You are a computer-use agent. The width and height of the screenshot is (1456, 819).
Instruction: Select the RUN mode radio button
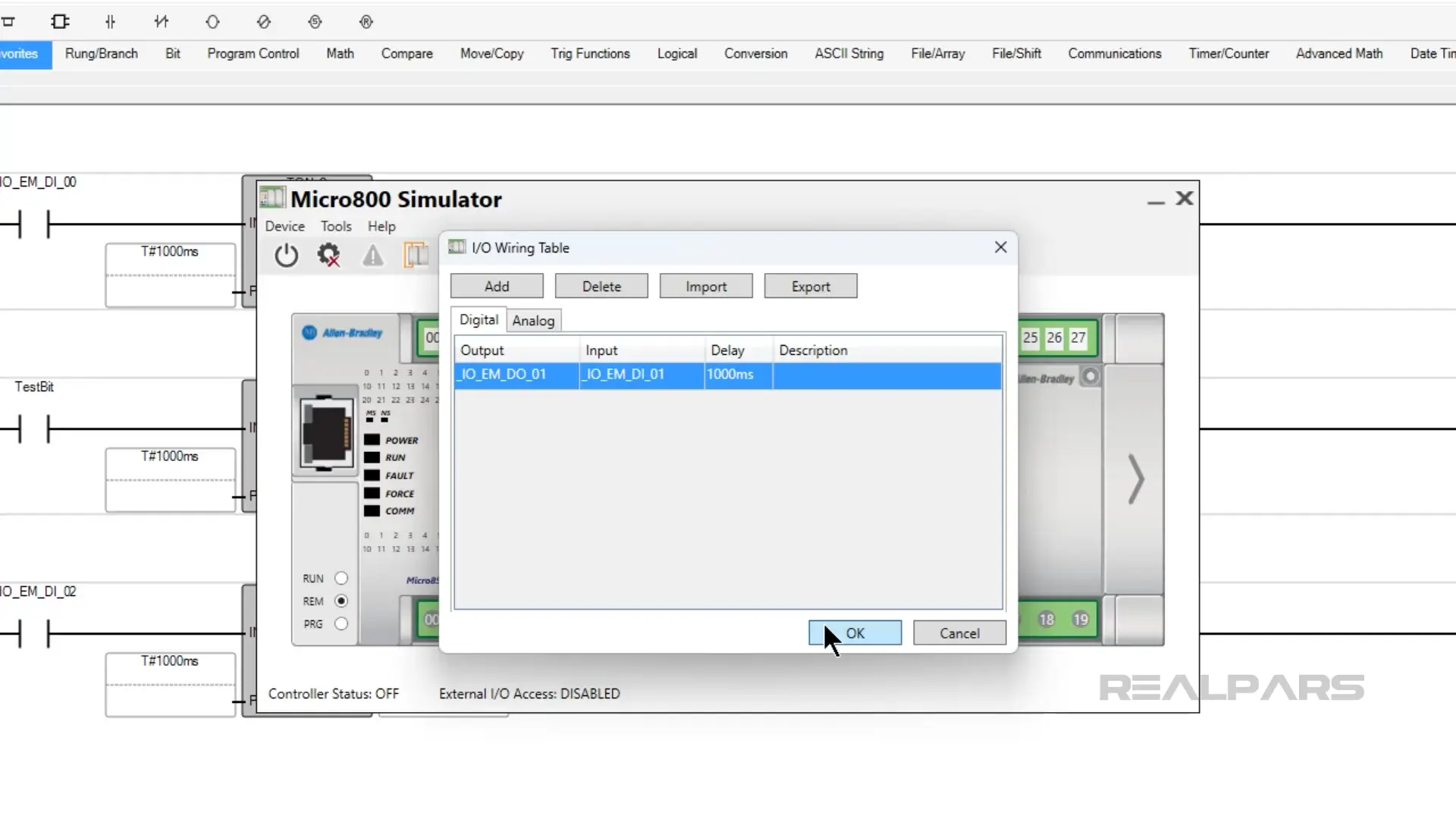pos(341,579)
